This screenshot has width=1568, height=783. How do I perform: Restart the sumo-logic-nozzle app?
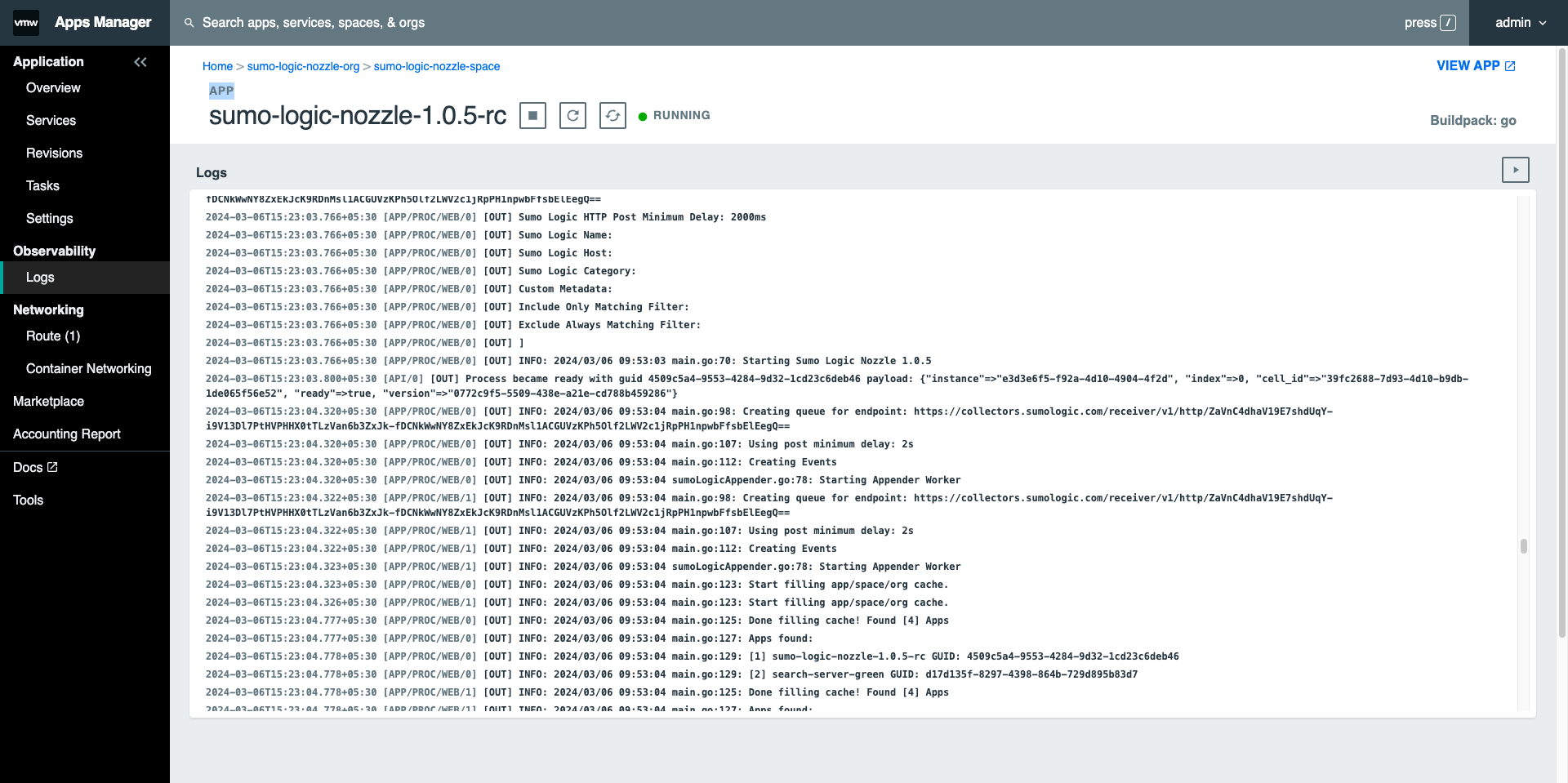(x=572, y=115)
